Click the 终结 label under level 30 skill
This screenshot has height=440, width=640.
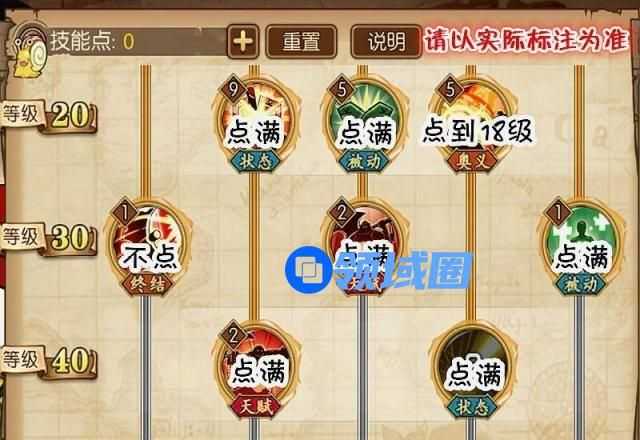[147, 284]
